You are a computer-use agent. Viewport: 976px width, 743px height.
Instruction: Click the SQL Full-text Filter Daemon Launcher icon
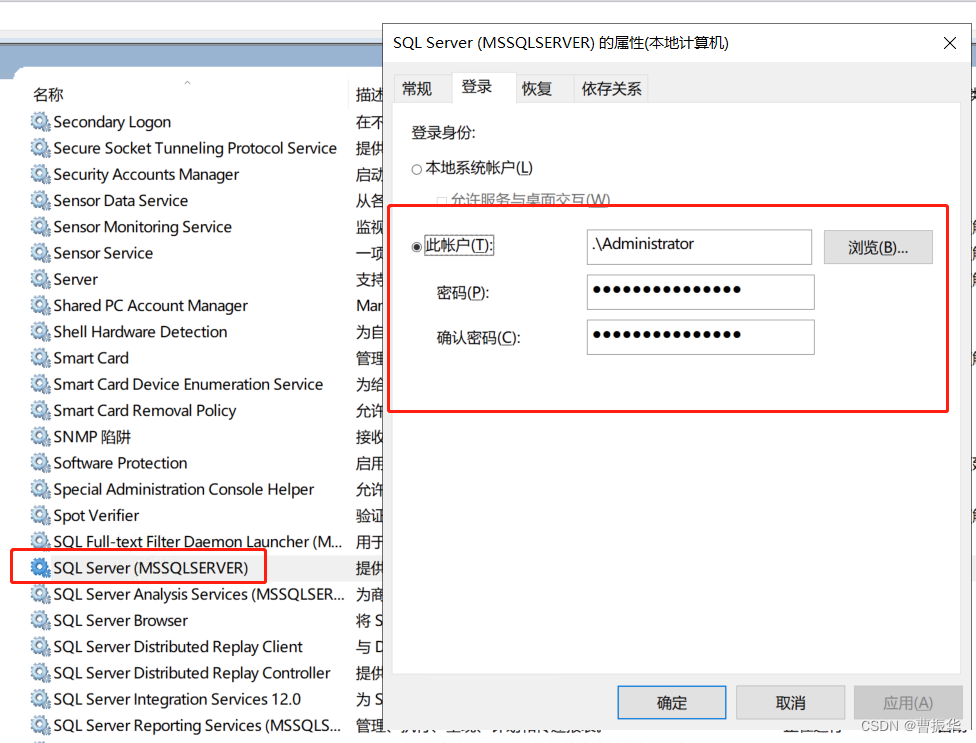point(40,541)
